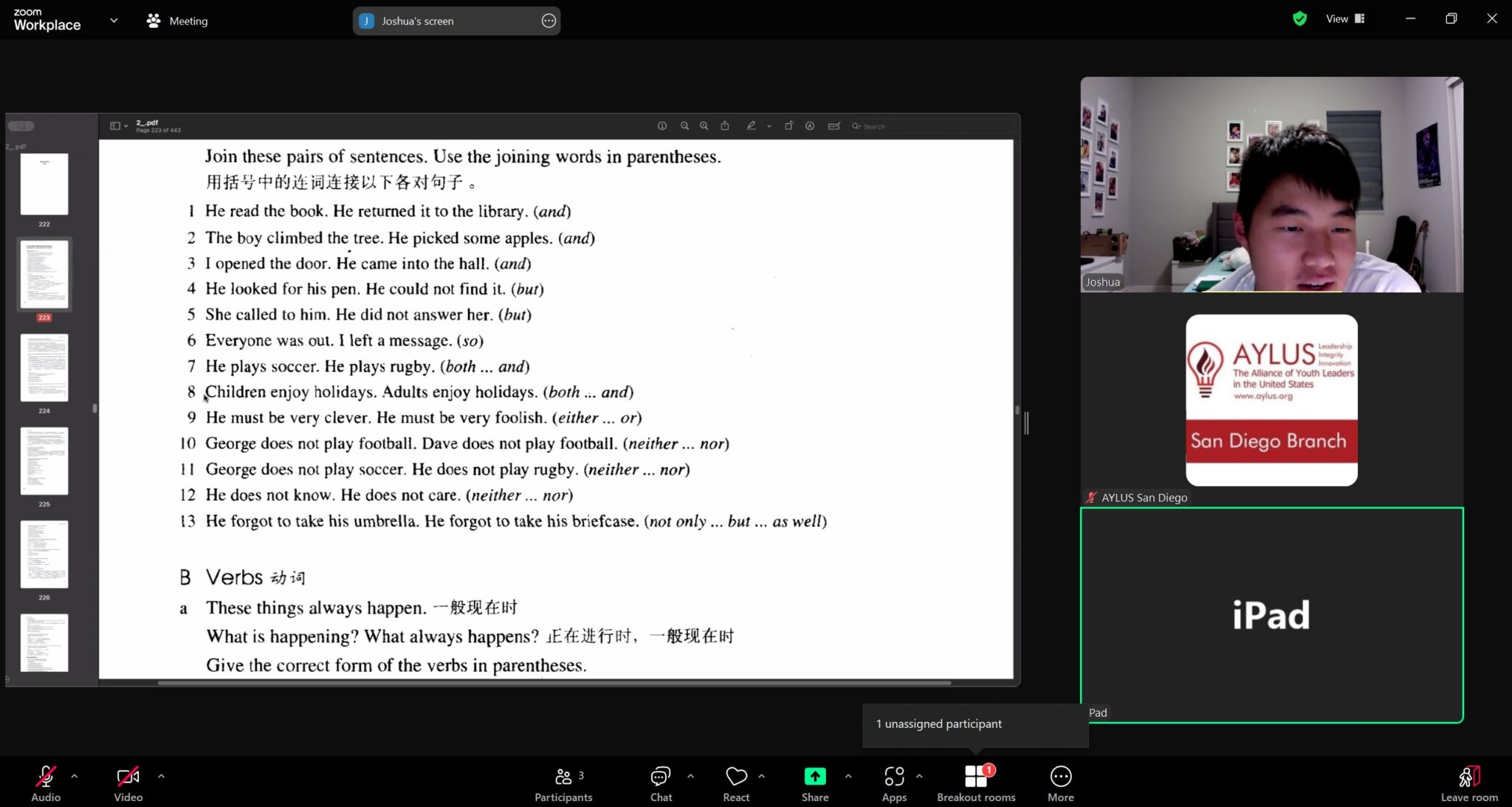The height and width of the screenshot is (807, 1512).
Task: Expand chat options arrow beside Chat
Action: click(690, 776)
